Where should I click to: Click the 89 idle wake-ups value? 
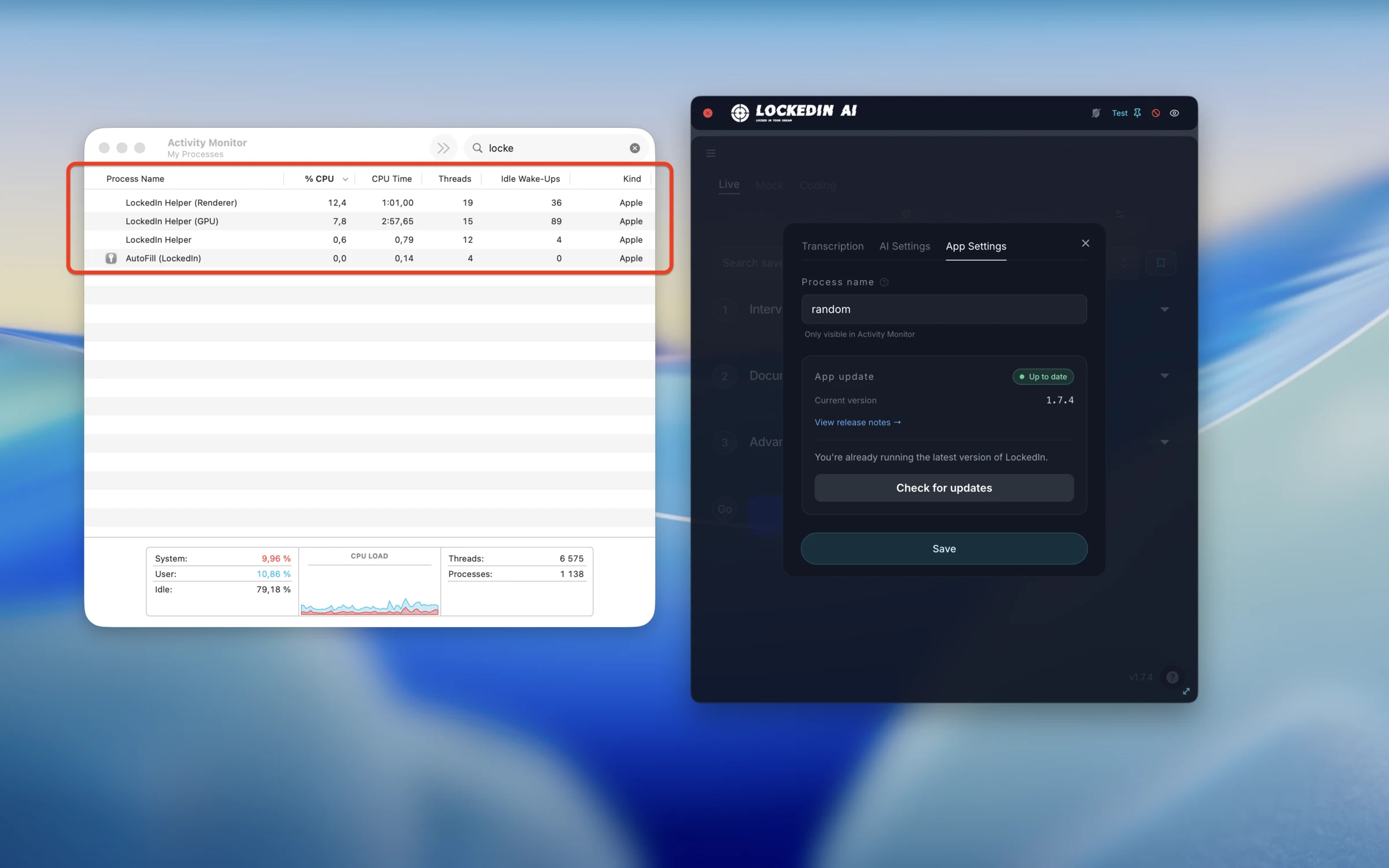pos(556,221)
